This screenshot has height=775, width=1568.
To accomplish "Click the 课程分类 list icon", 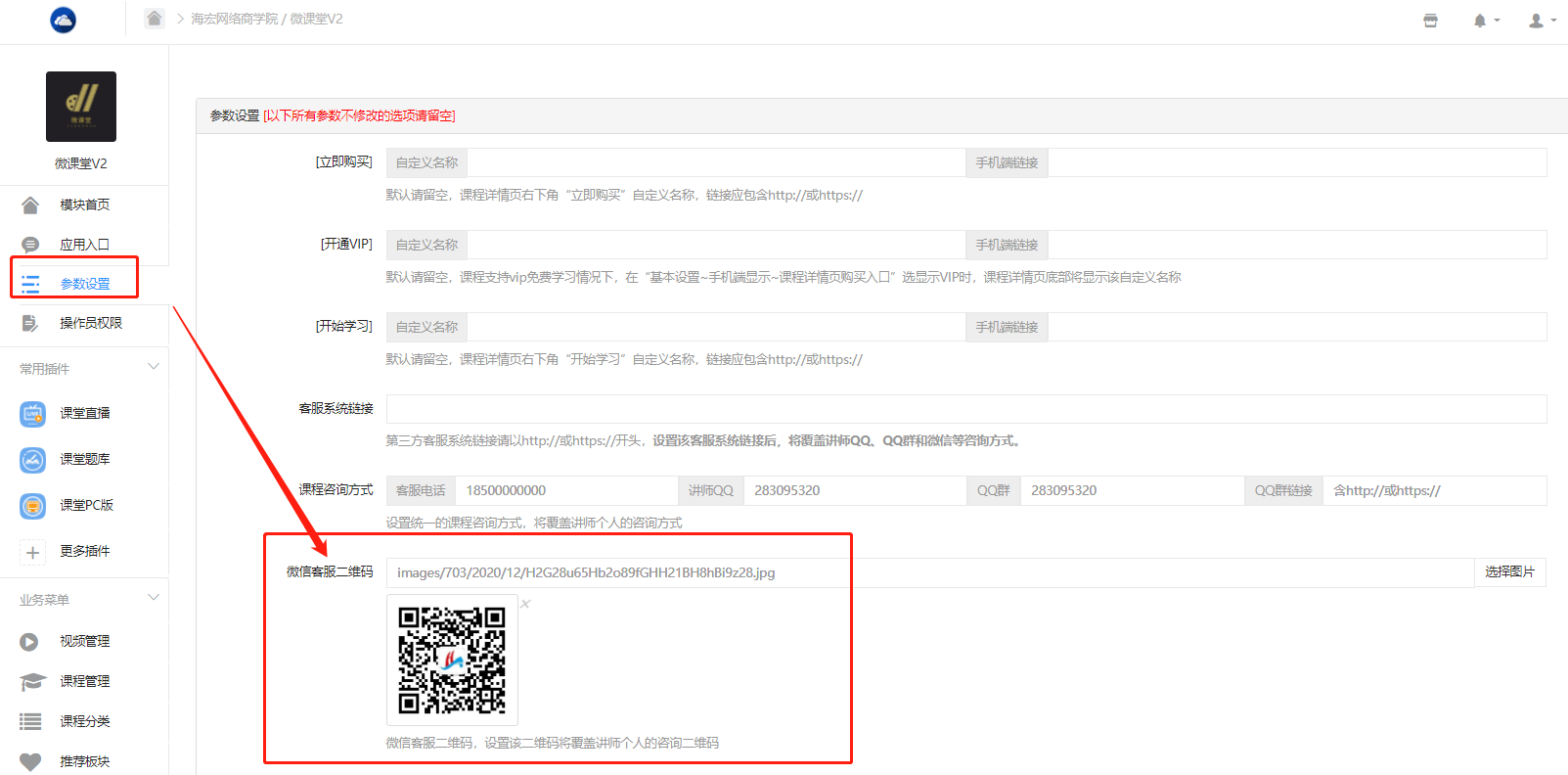I will click(30, 722).
